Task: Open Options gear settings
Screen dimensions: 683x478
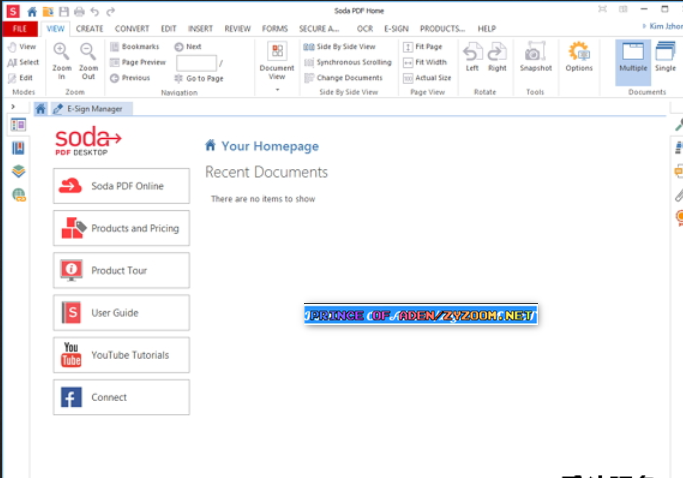Action: tap(579, 57)
